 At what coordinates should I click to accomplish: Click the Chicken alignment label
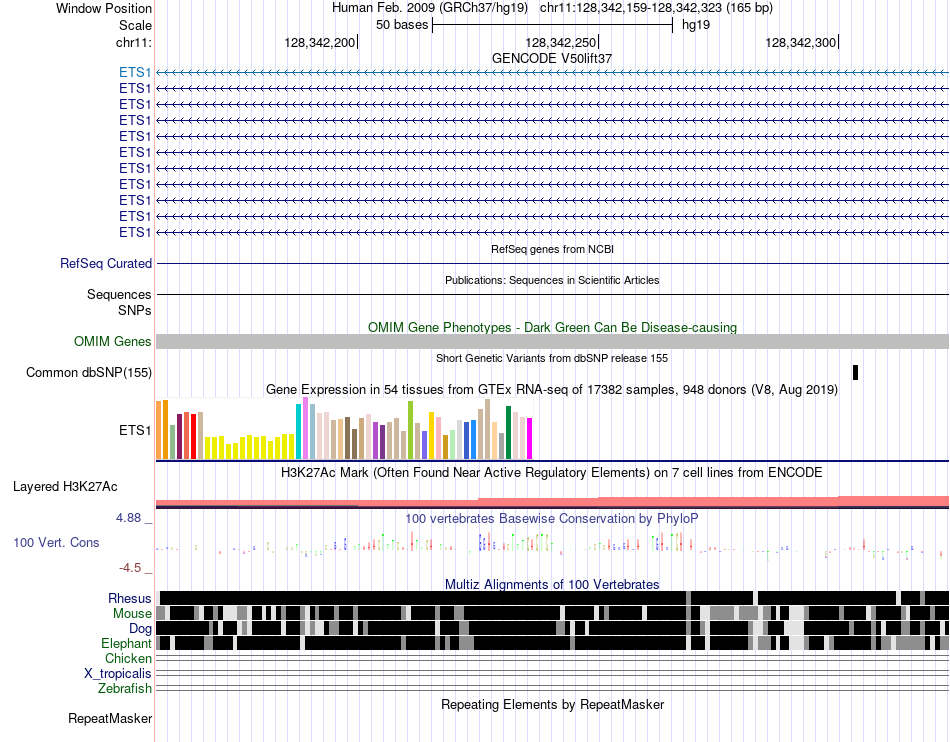click(128, 658)
